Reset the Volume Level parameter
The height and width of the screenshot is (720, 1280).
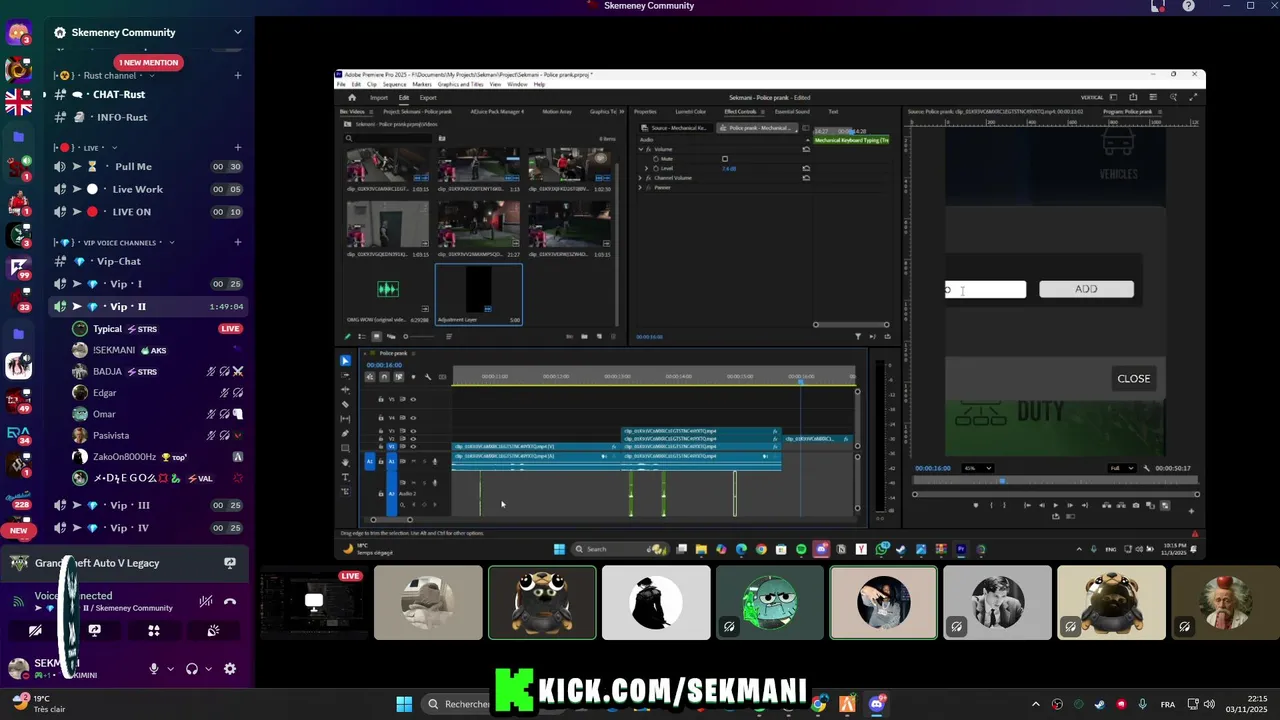point(806,168)
